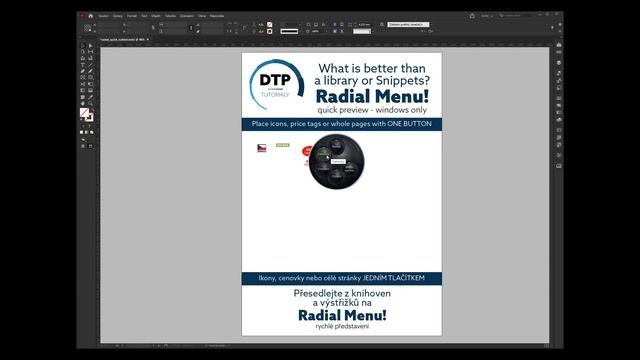Image resolution: width=640 pixels, height=360 pixels.
Task: Click the X position field in the control bar
Action: click(x=109, y=24)
